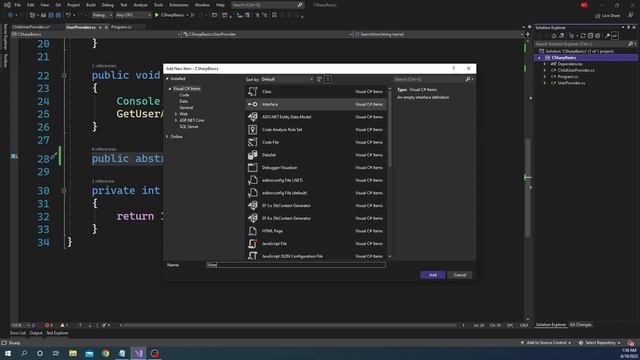
Task: Click Select Repository in status bar
Action: [600, 343]
